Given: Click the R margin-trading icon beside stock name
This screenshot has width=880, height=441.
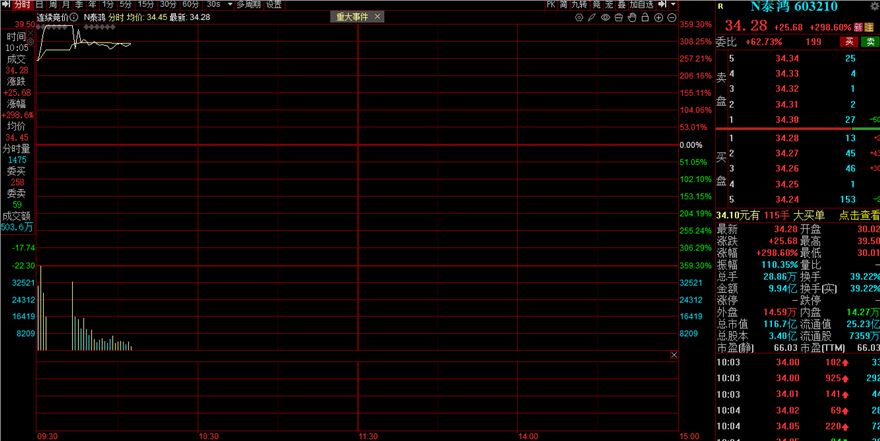Looking at the screenshot, I should (x=720, y=6).
